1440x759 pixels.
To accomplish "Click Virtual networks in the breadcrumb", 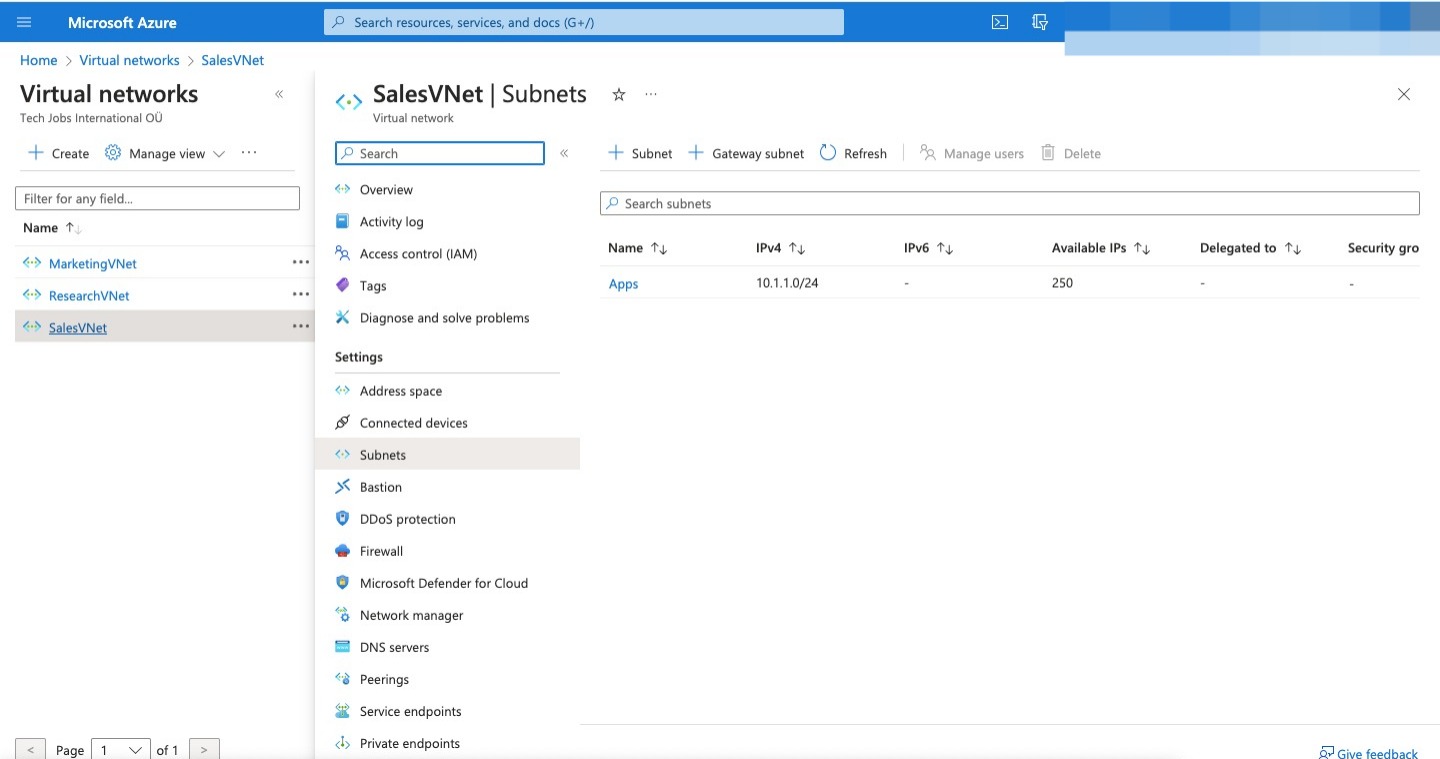I will click(129, 60).
